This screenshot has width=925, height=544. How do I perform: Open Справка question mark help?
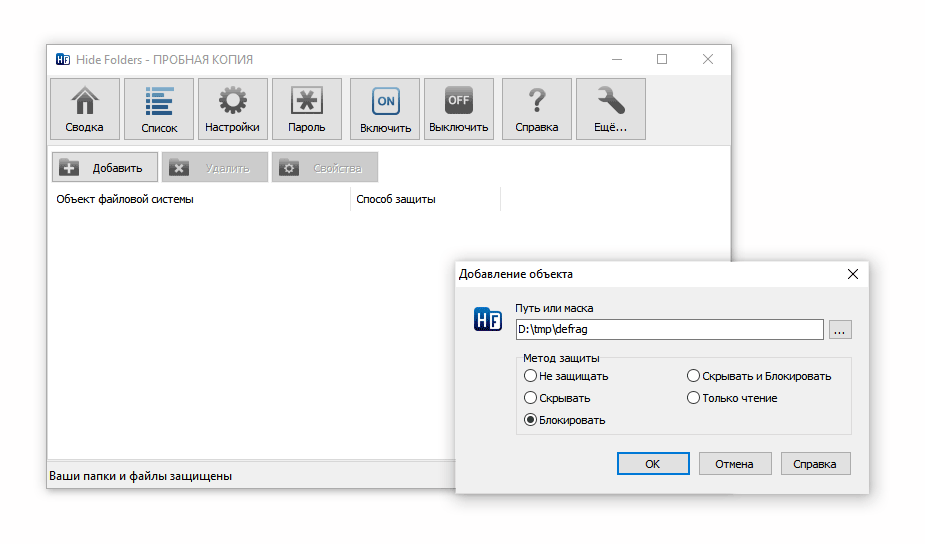(537, 109)
